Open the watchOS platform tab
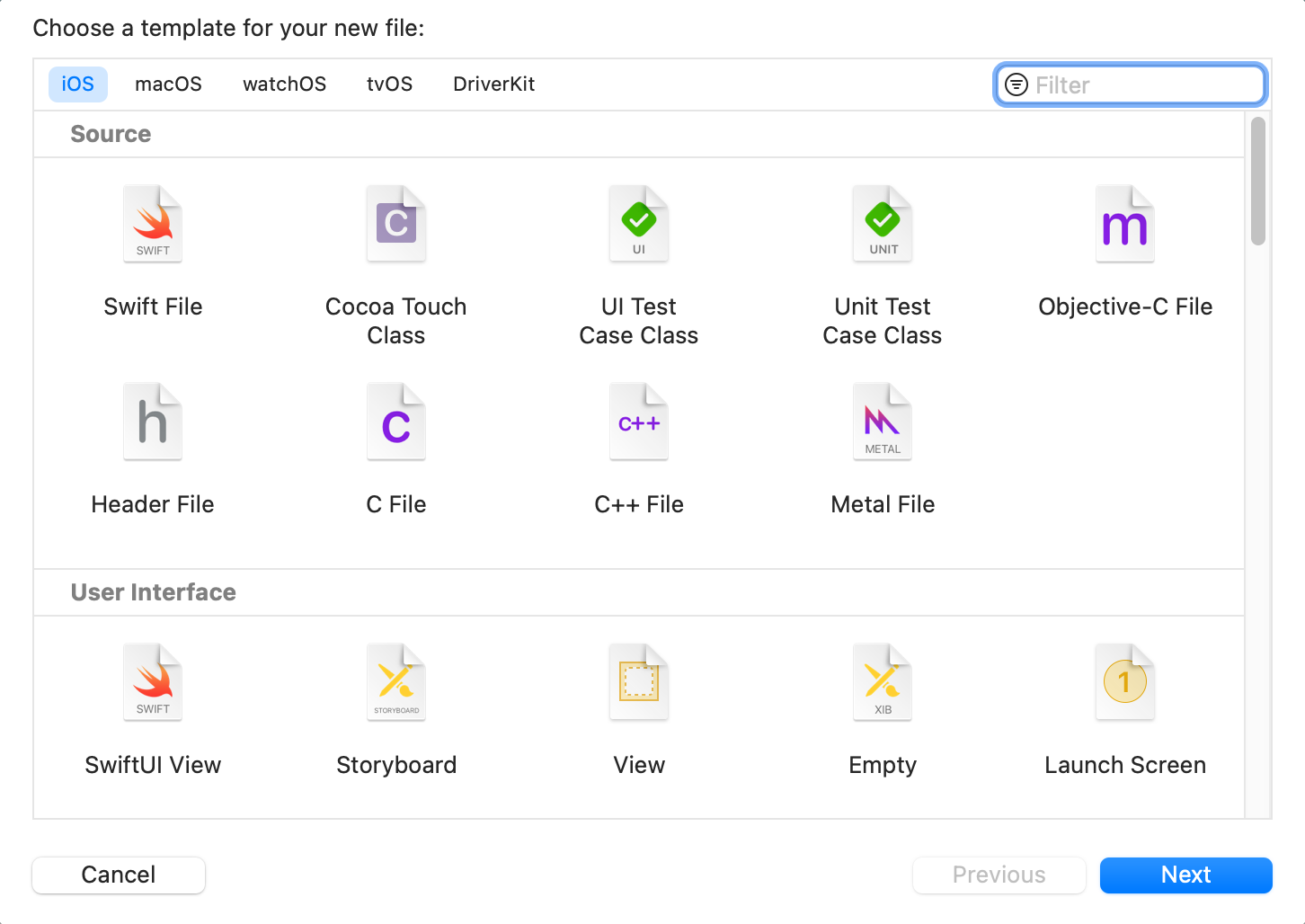The width and height of the screenshot is (1305, 924). coord(284,84)
